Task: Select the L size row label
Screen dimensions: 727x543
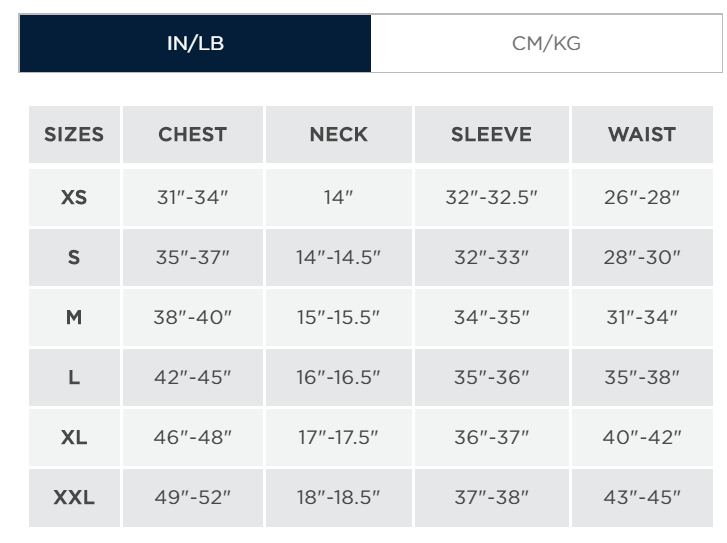Action: (74, 377)
